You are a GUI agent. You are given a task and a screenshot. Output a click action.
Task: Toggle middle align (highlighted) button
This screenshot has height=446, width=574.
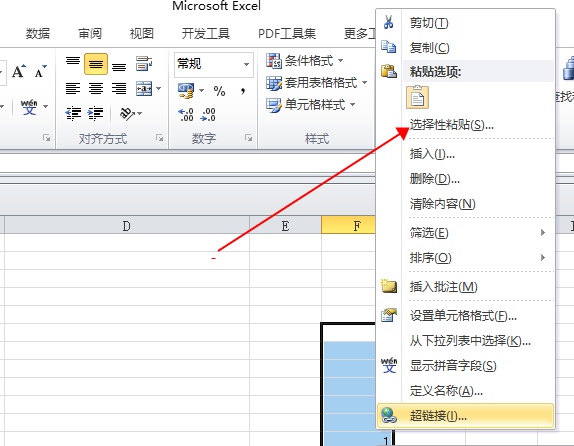[x=96, y=64]
